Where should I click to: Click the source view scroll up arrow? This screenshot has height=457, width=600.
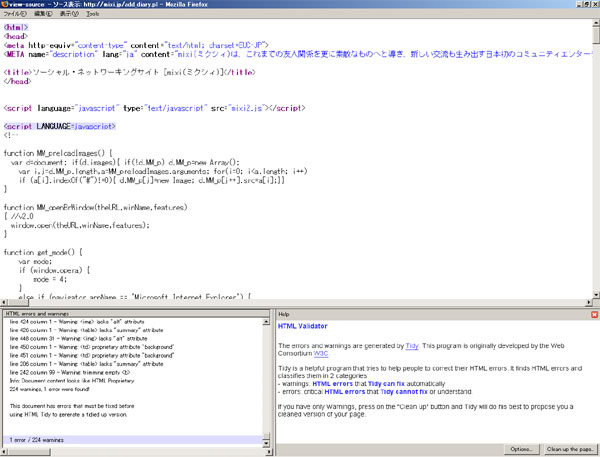pyautogui.click(x=596, y=23)
